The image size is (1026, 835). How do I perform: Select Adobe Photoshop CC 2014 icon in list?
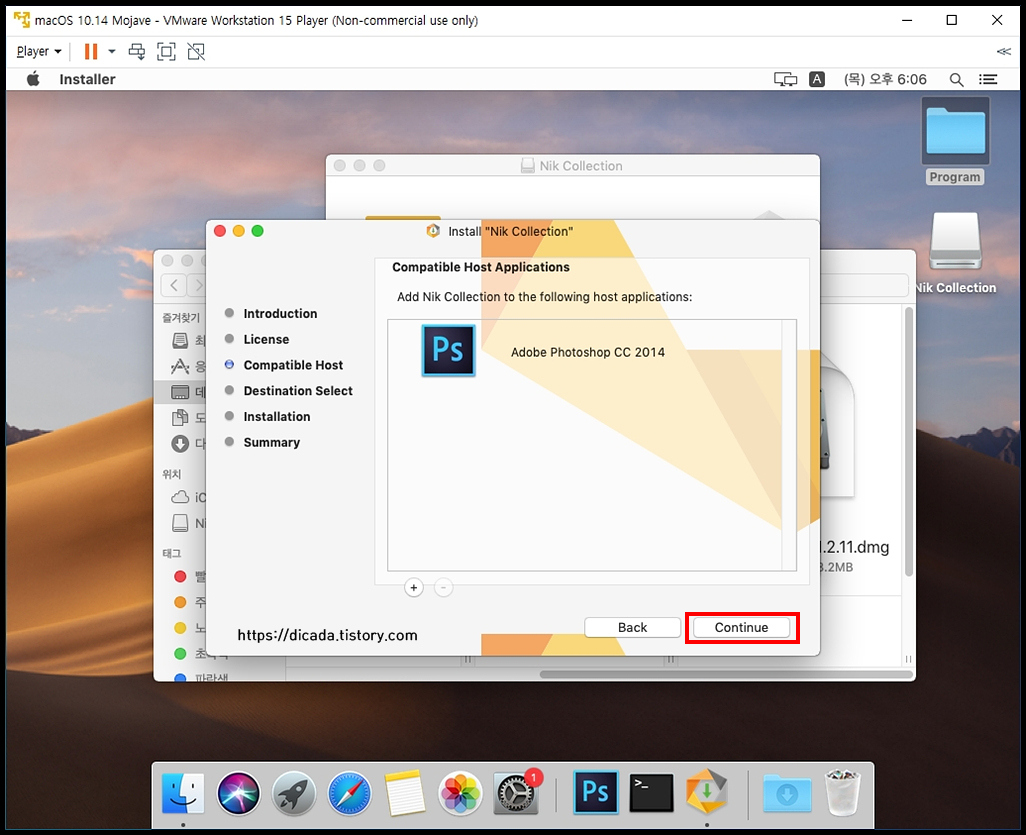448,350
